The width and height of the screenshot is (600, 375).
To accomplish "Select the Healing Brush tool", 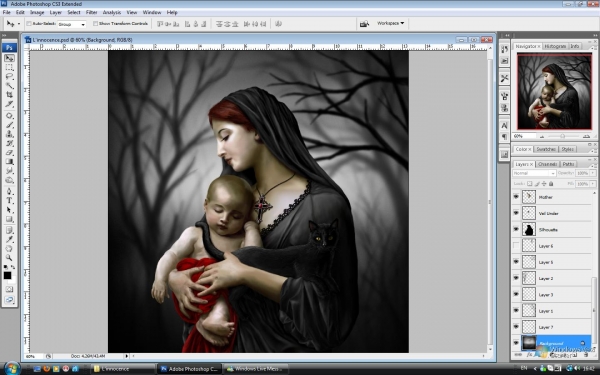I will tap(9, 116).
